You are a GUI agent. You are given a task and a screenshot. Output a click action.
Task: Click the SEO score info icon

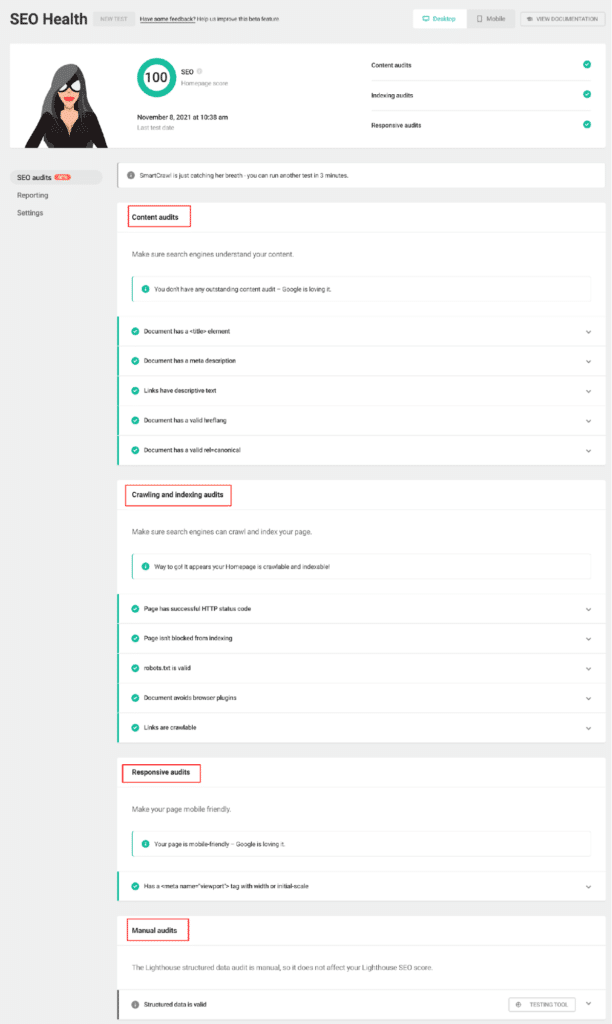(x=200, y=71)
